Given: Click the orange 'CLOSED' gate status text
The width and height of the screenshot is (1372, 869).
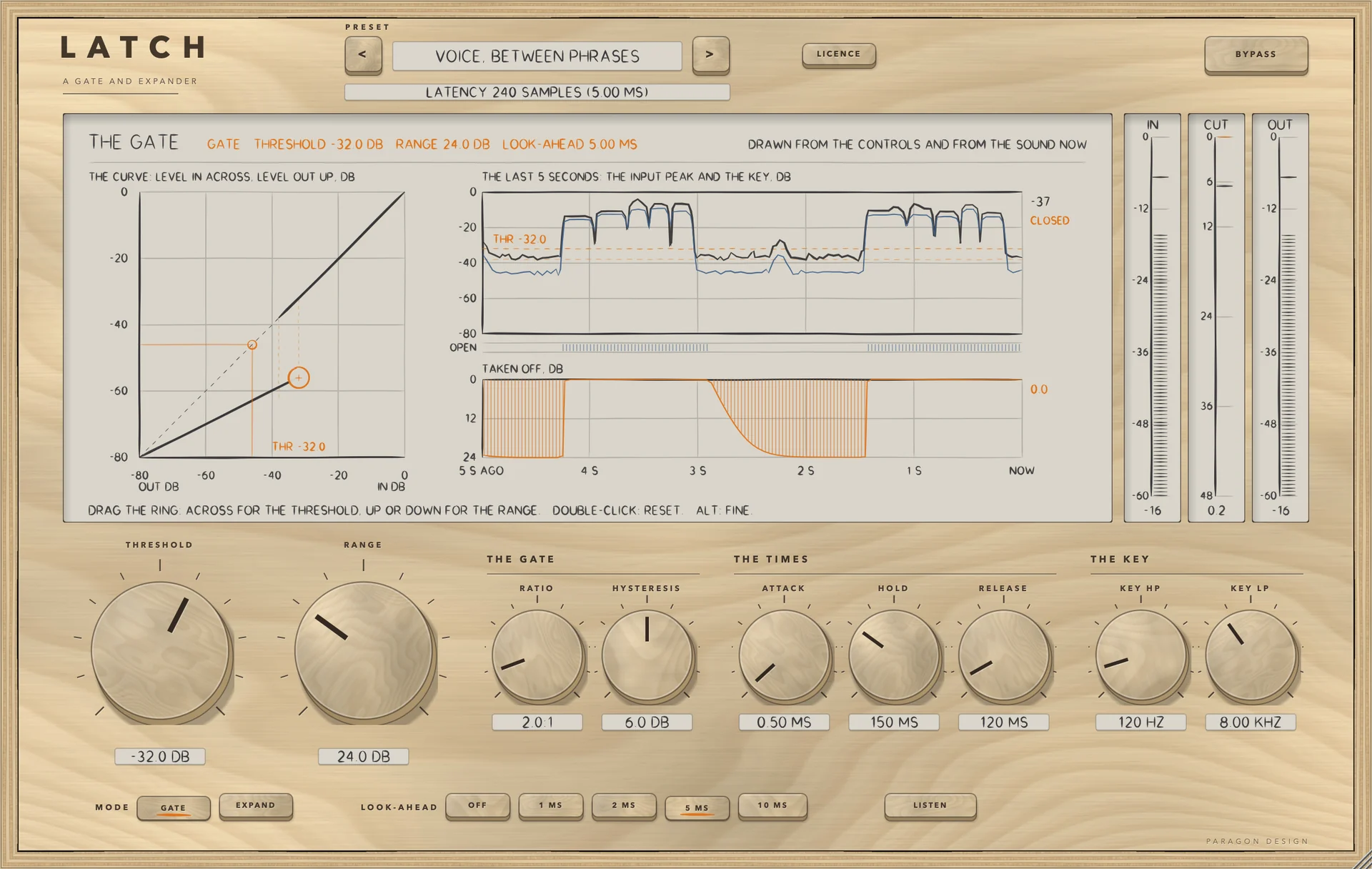Looking at the screenshot, I should tap(1050, 221).
